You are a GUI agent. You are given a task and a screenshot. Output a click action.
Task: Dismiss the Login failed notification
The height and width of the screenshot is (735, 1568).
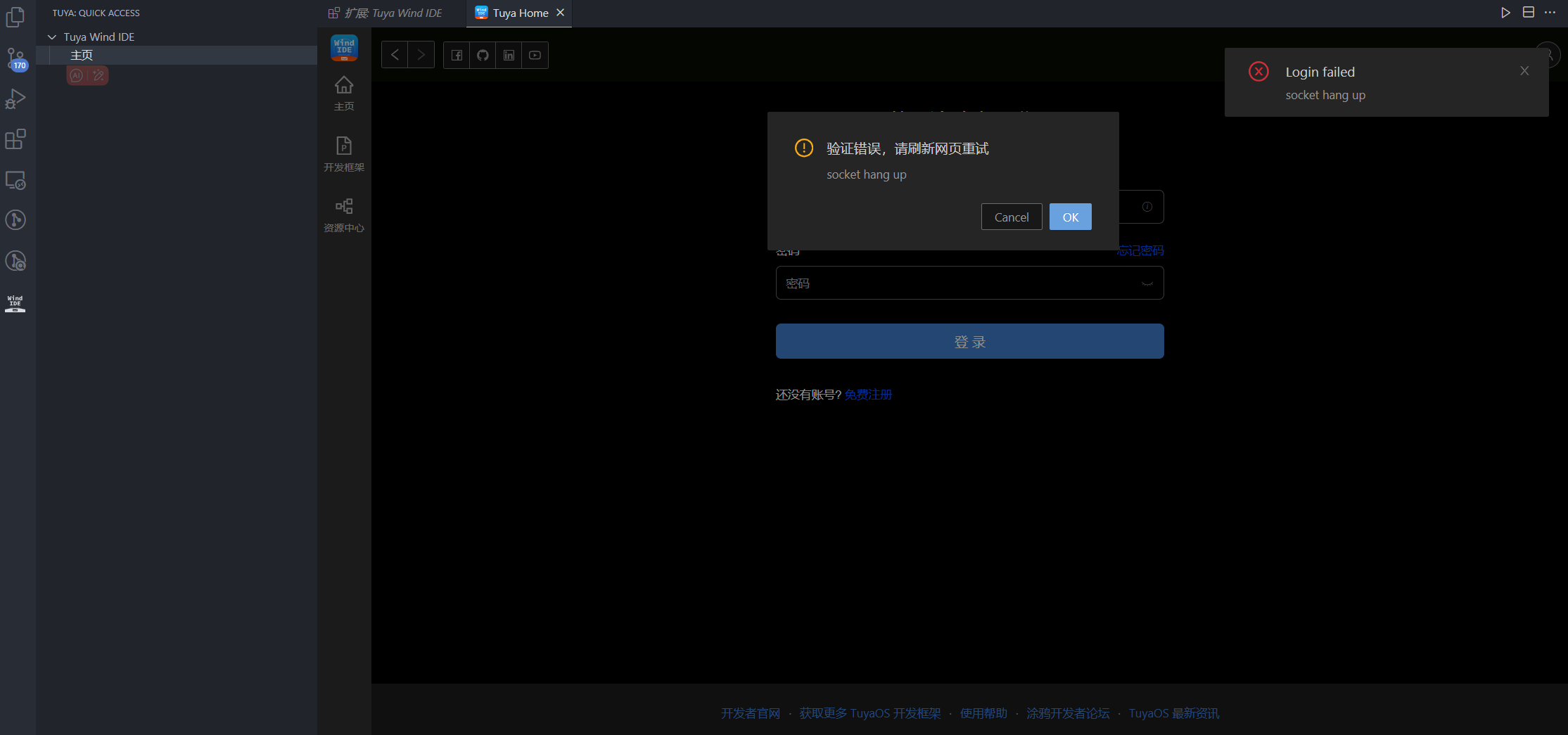pos(1524,71)
